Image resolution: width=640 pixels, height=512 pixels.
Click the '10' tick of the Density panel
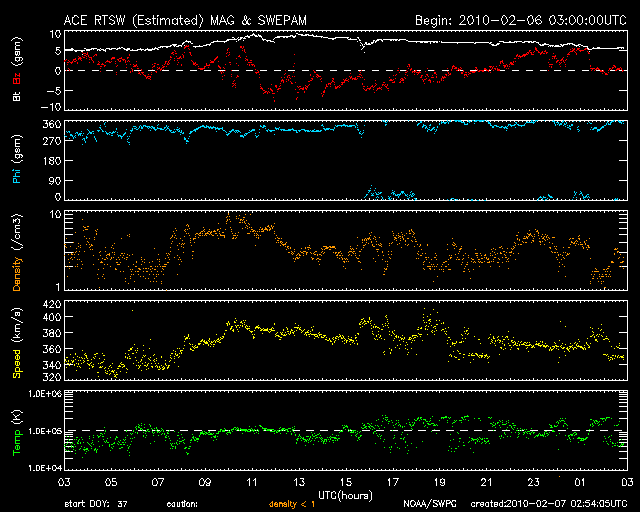tap(56, 215)
